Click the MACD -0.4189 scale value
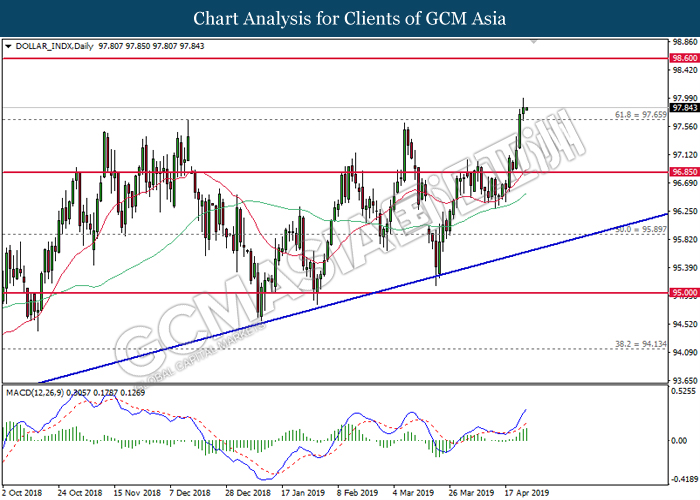The height and width of the screenshot is (500, 700). tap(684, 478)
